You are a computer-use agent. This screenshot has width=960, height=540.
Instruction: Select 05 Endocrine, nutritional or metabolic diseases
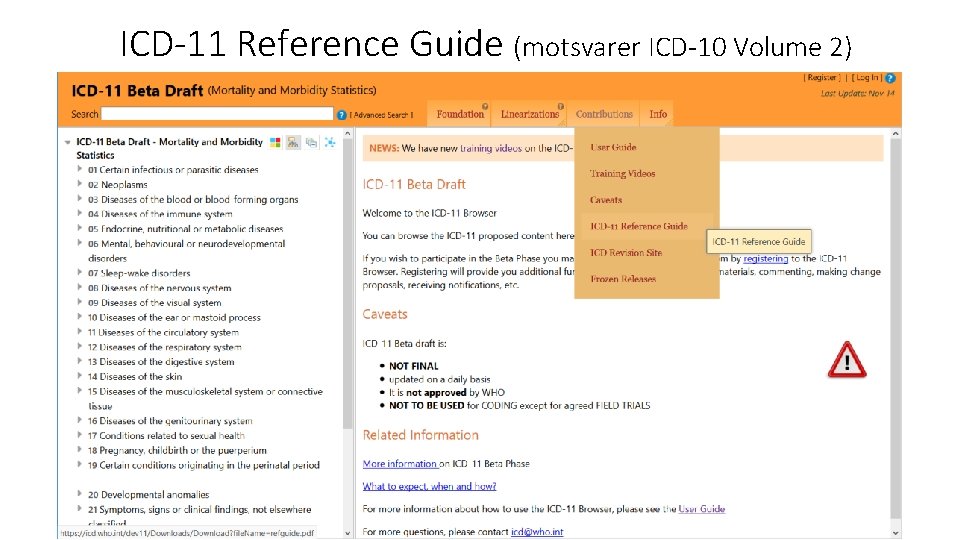point(186,228)
